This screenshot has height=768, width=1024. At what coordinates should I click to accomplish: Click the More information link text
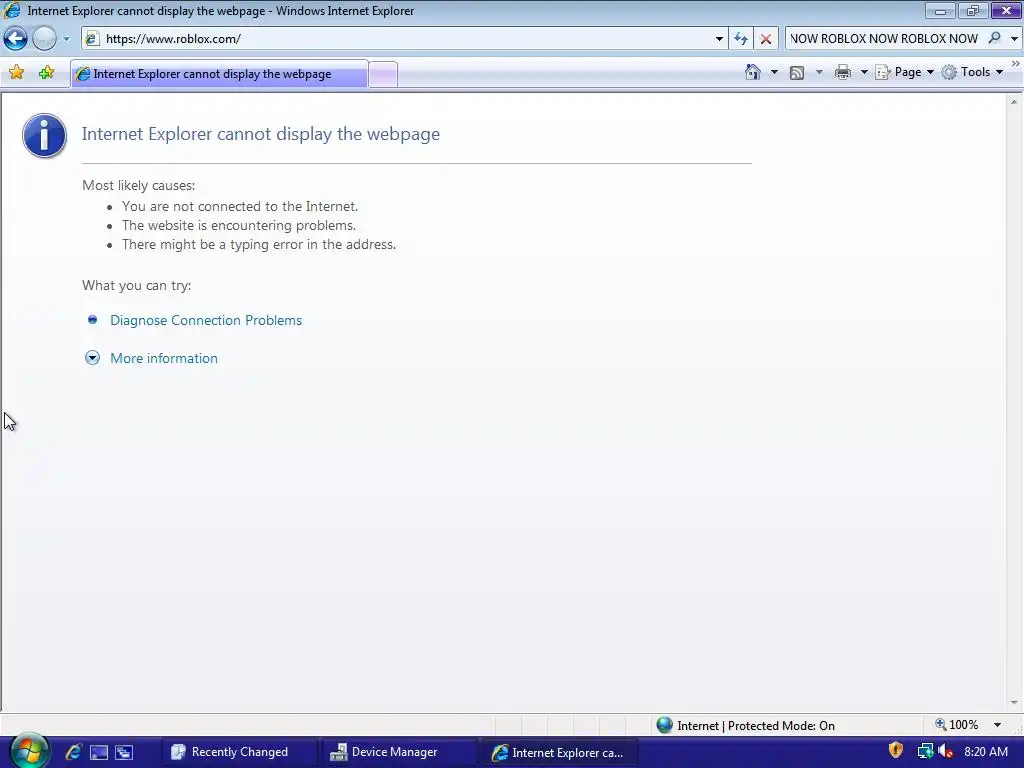[x=164, y=358]
